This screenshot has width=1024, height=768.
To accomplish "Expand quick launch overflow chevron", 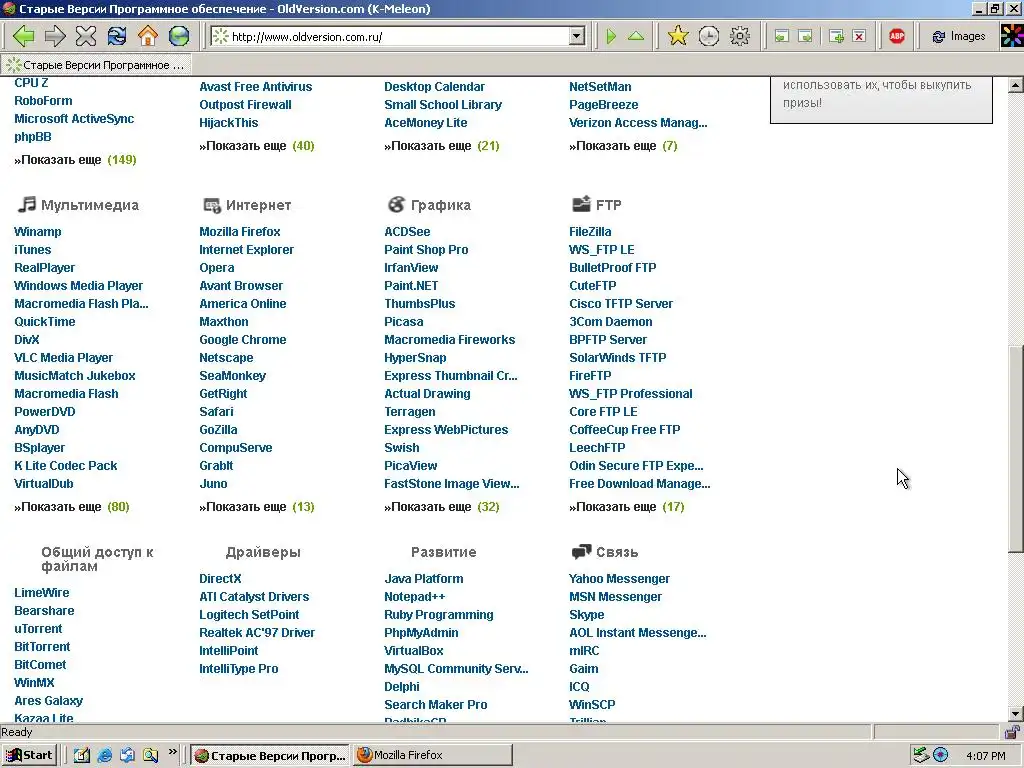I will click(172, 752).
